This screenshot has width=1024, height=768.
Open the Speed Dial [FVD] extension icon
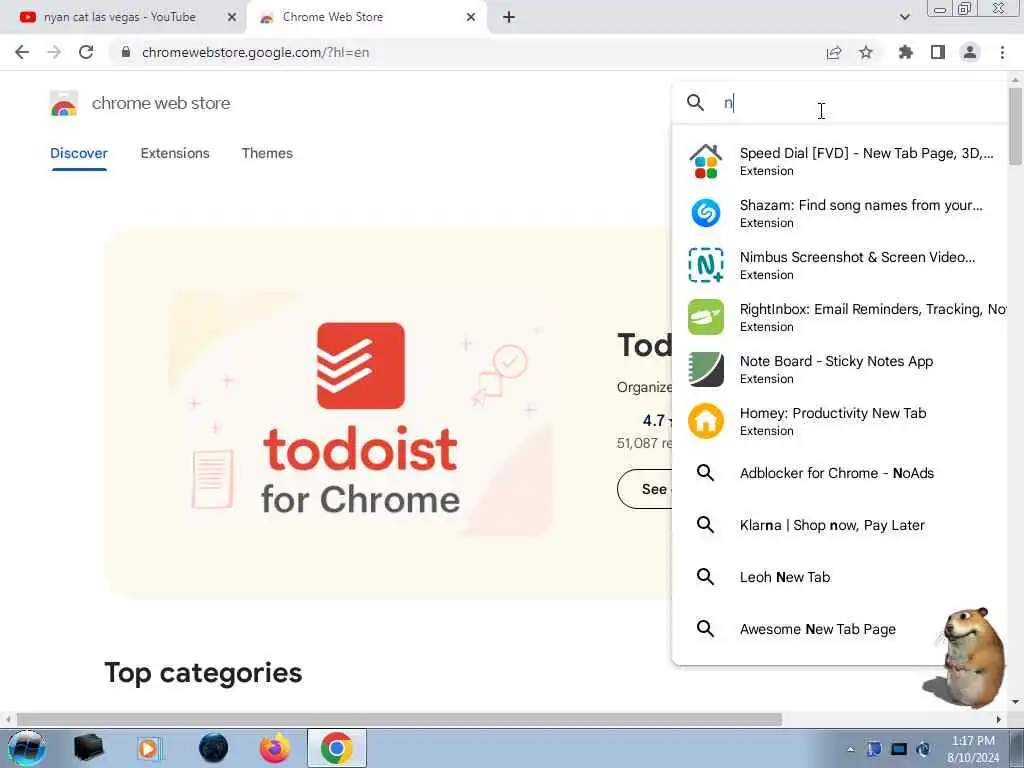point(706,161)
